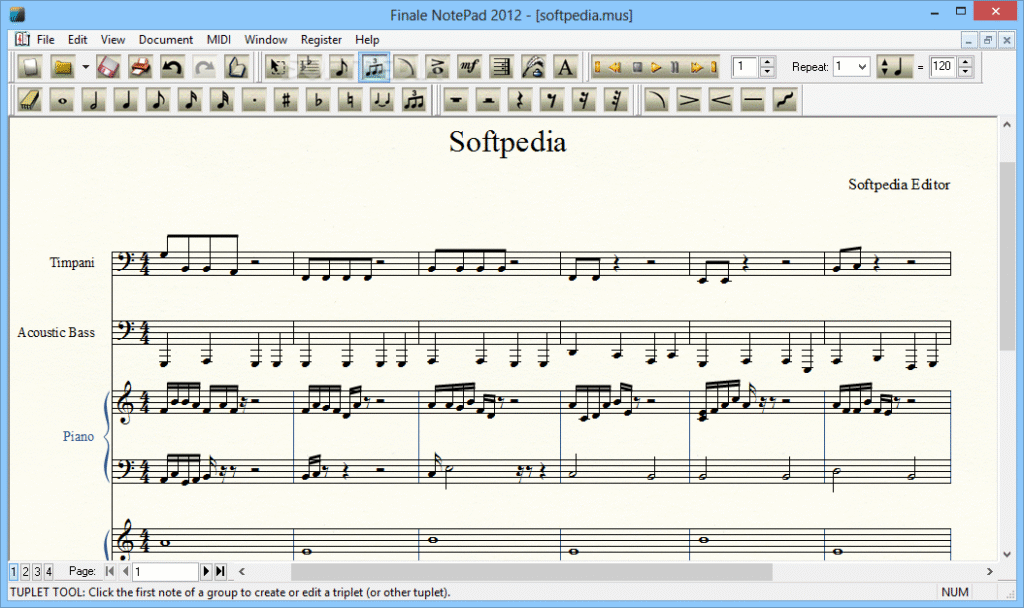Expand the Open file dropdown arrow
The width and height of the screenshot is (1024, 608).
coord(86,67)
